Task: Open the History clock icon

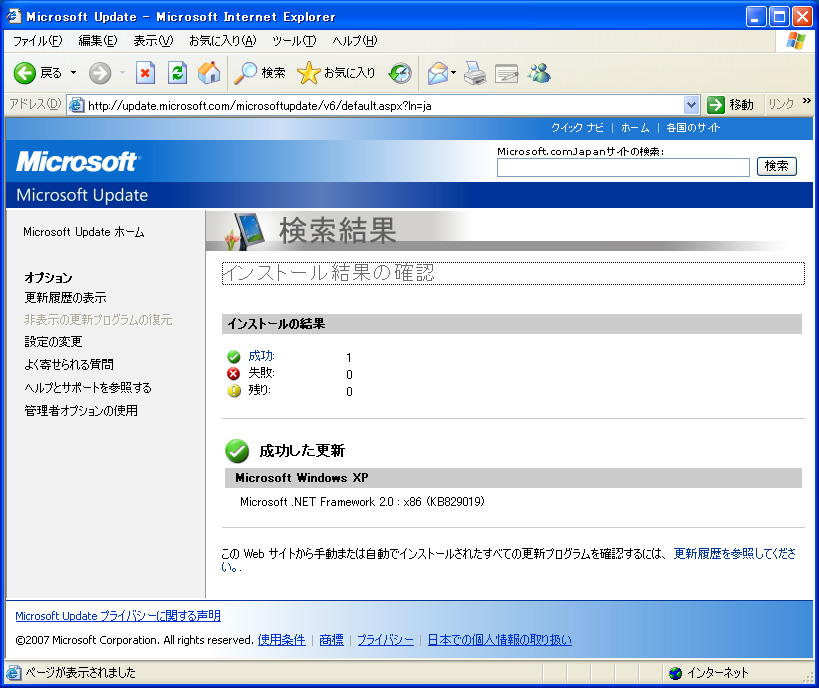Action: [400, 73]
